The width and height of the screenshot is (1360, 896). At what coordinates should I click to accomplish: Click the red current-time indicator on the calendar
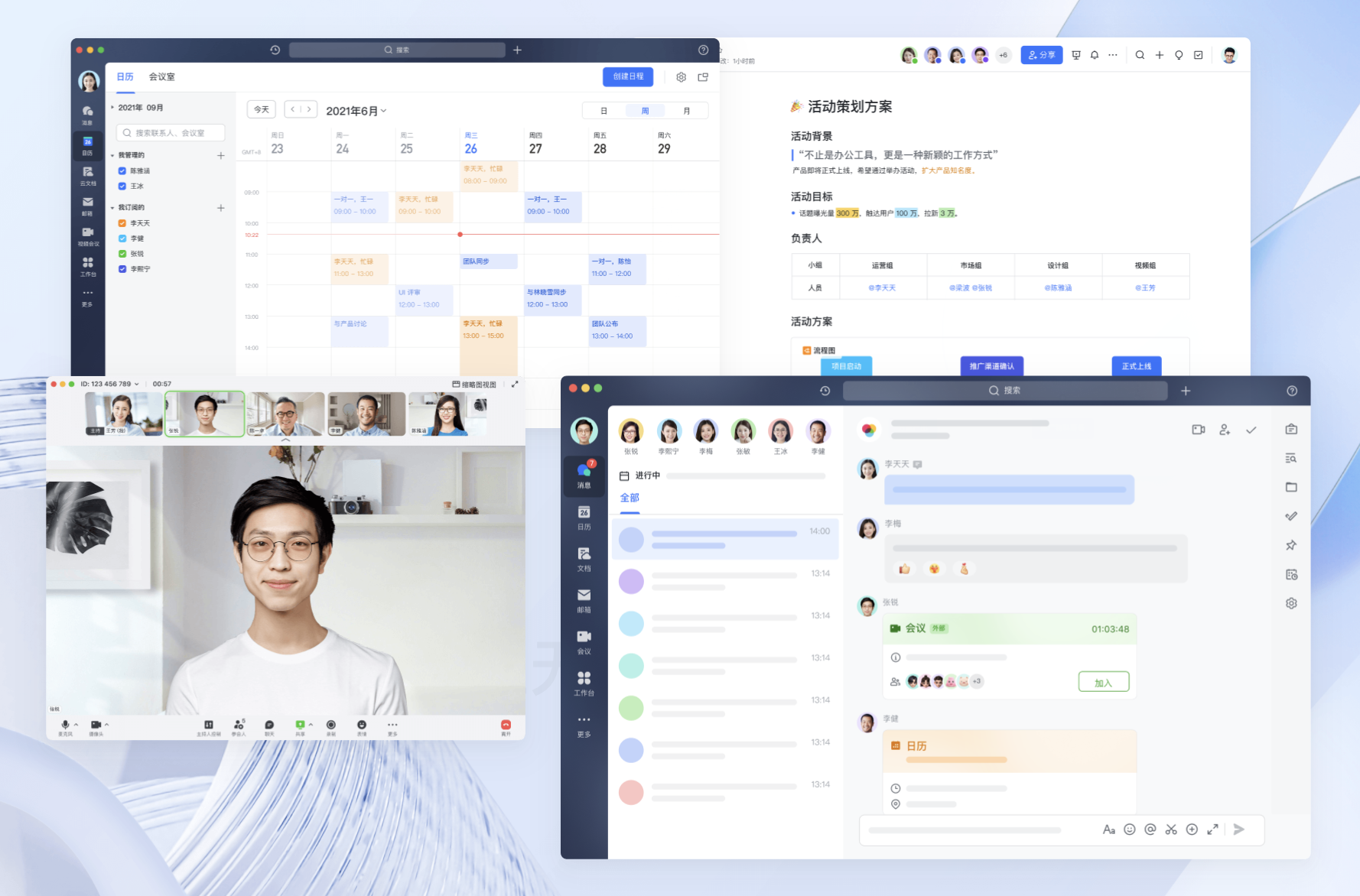click(460, 235)
